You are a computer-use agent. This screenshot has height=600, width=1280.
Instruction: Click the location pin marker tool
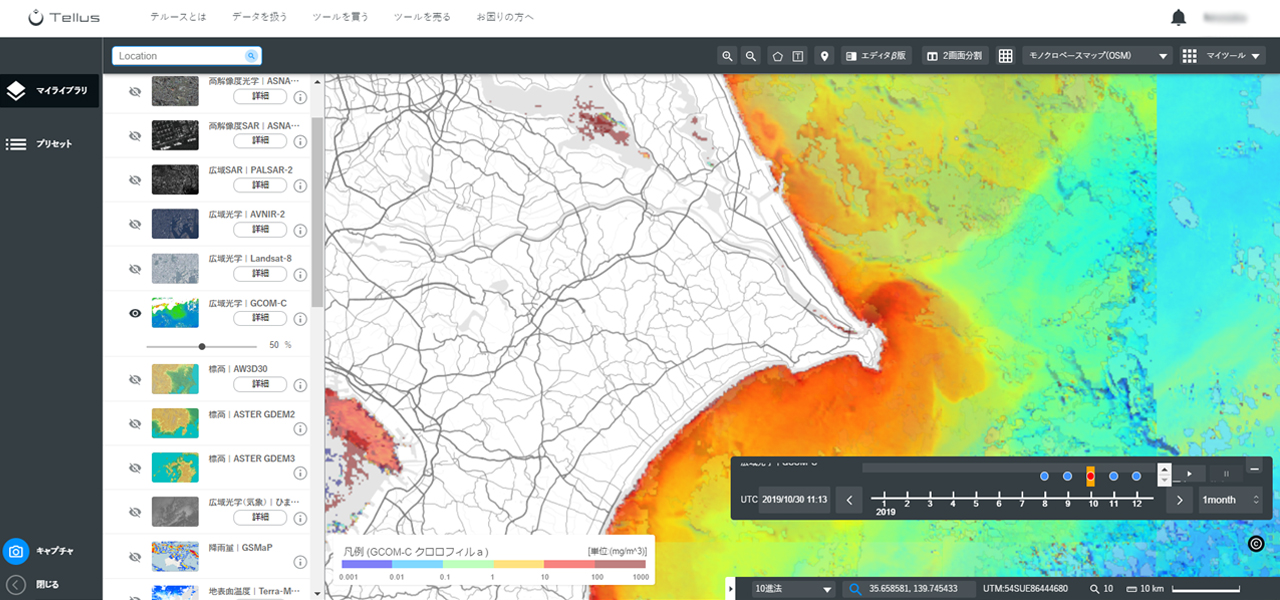825,56
